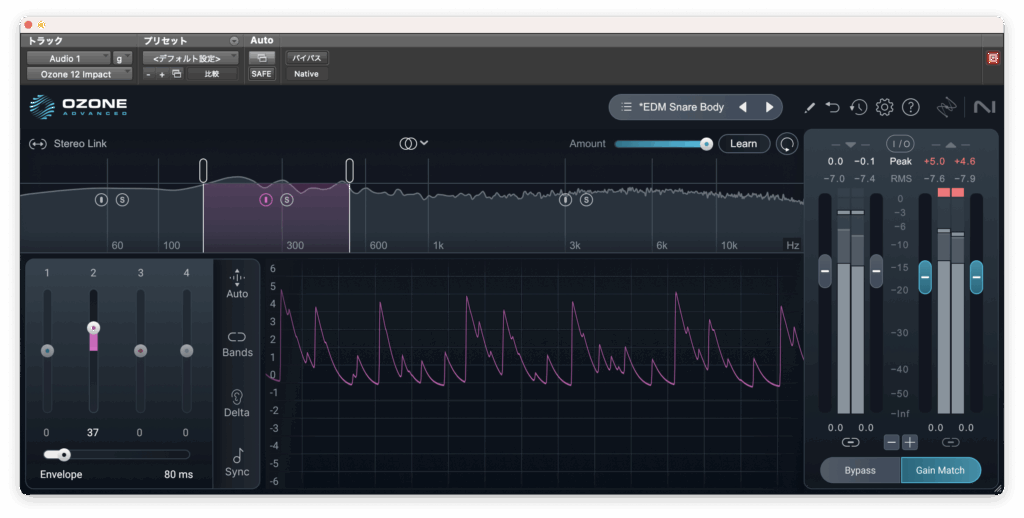Click the Bypass button in Ozone
This screenshot has height=518, width=1024.
coord(859,470)
